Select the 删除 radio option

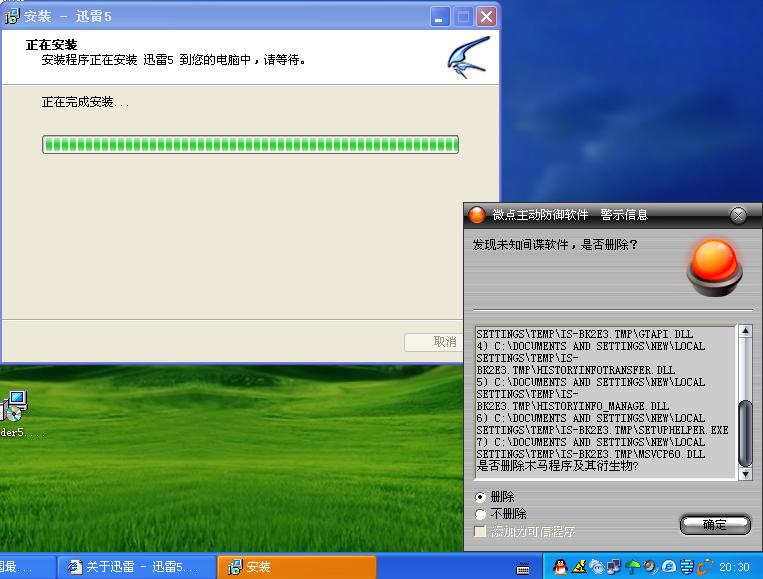[x=480, y=497]
